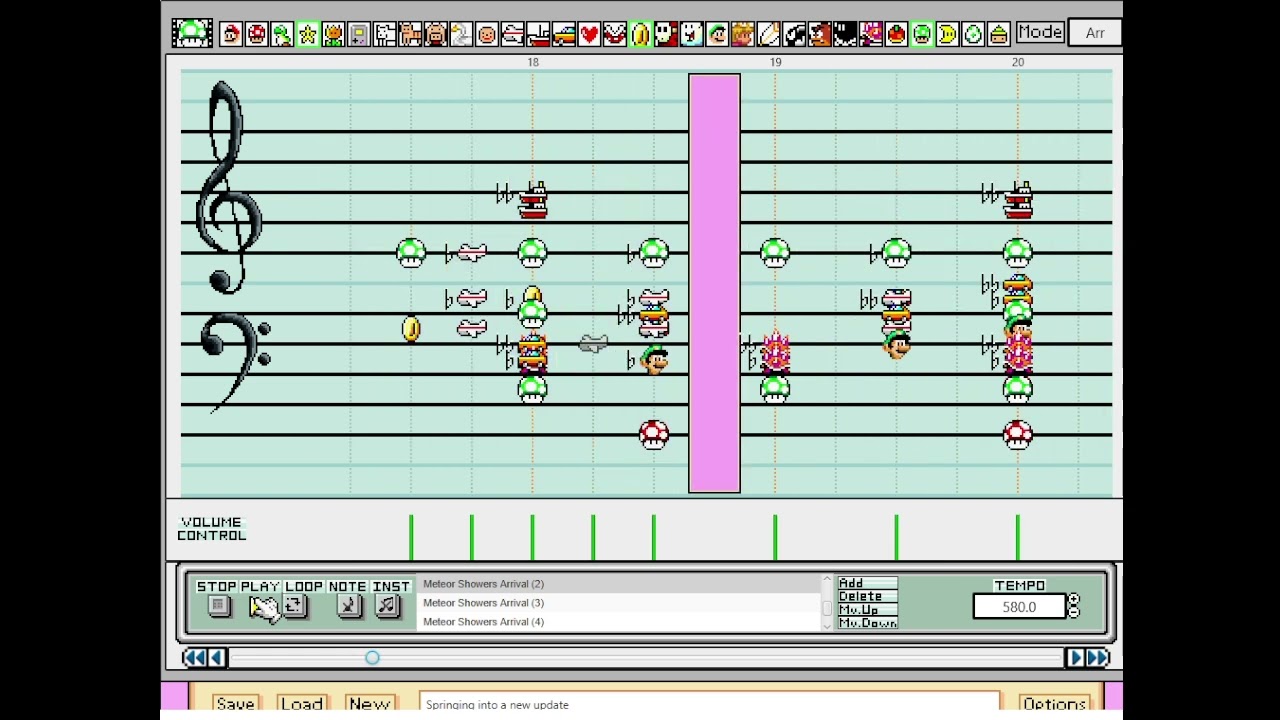The image size is (1280, 720).
Task: Click the song position slider thumb
Action: (x=372, y=657)
